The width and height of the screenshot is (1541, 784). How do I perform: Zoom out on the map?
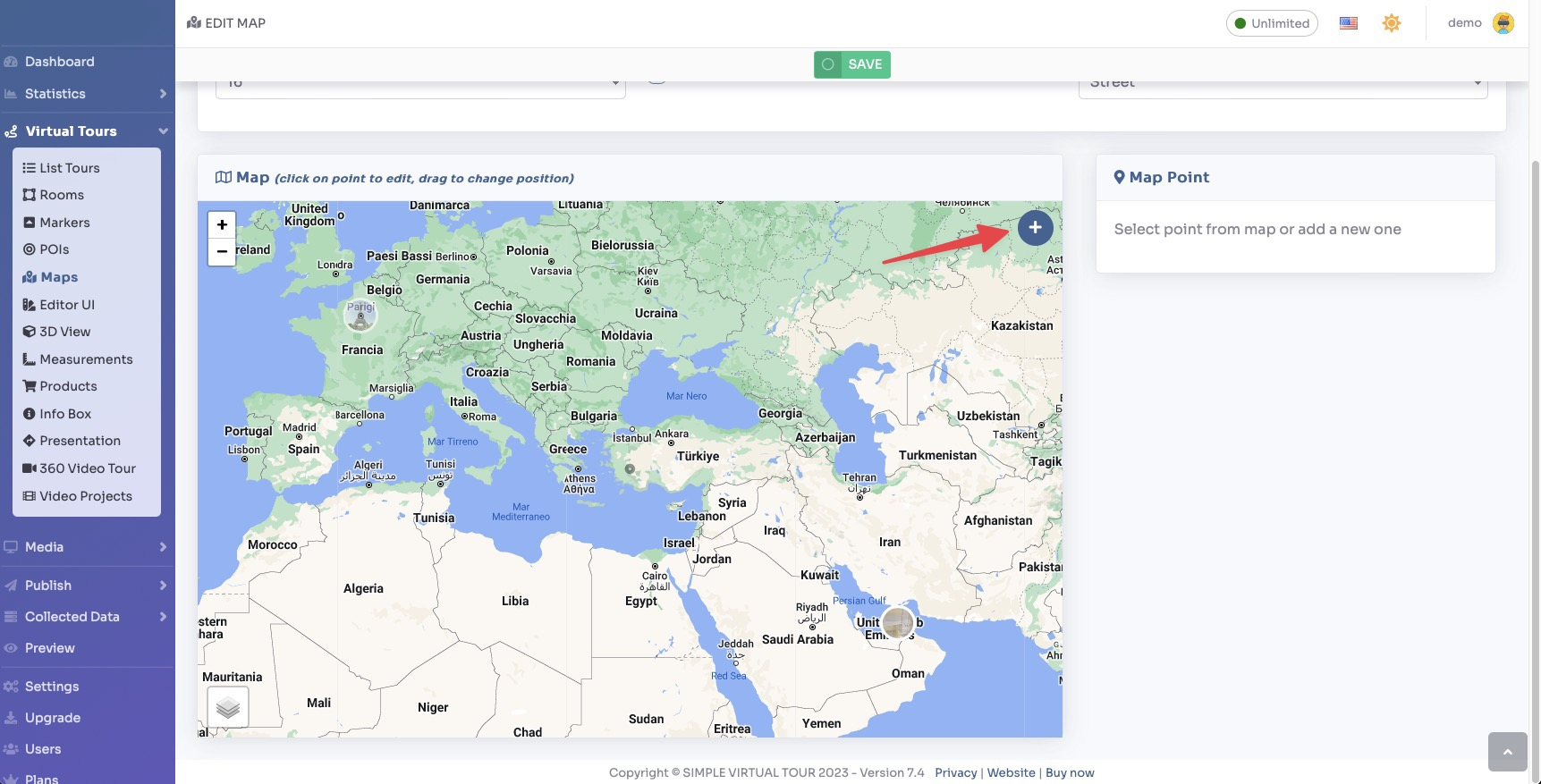click(x=222, y=252)
